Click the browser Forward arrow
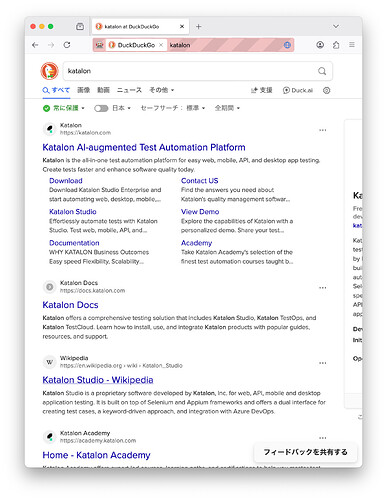386x500 pixels. coord(51,45)
